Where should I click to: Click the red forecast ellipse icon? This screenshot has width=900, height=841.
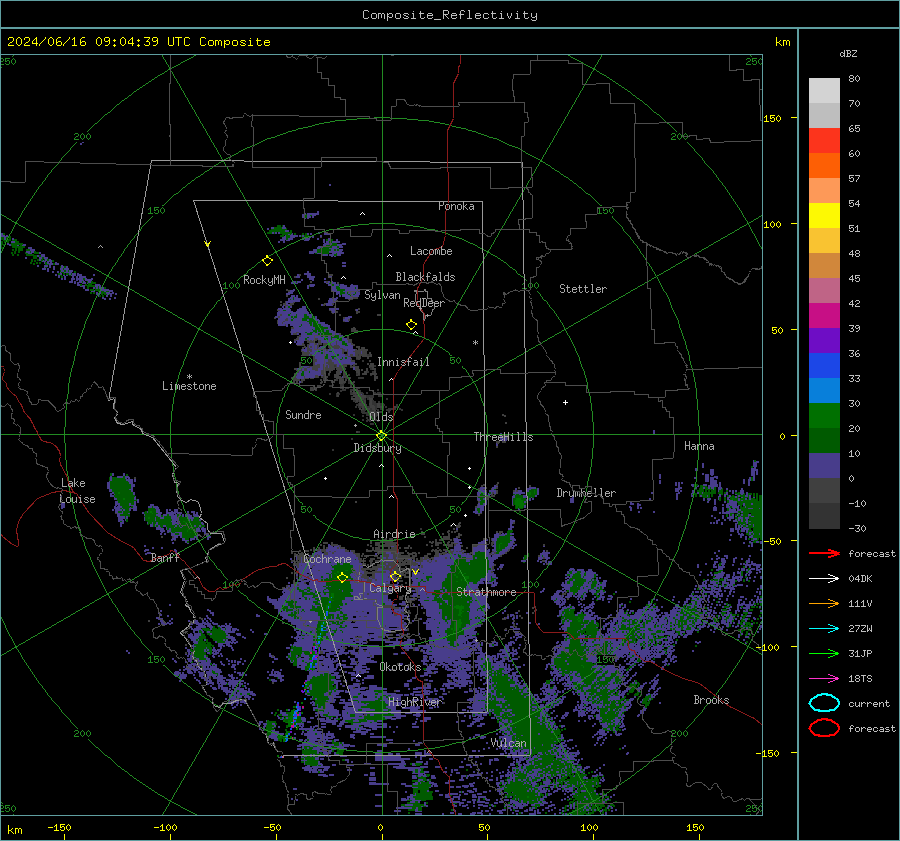(x=824, y=728)
